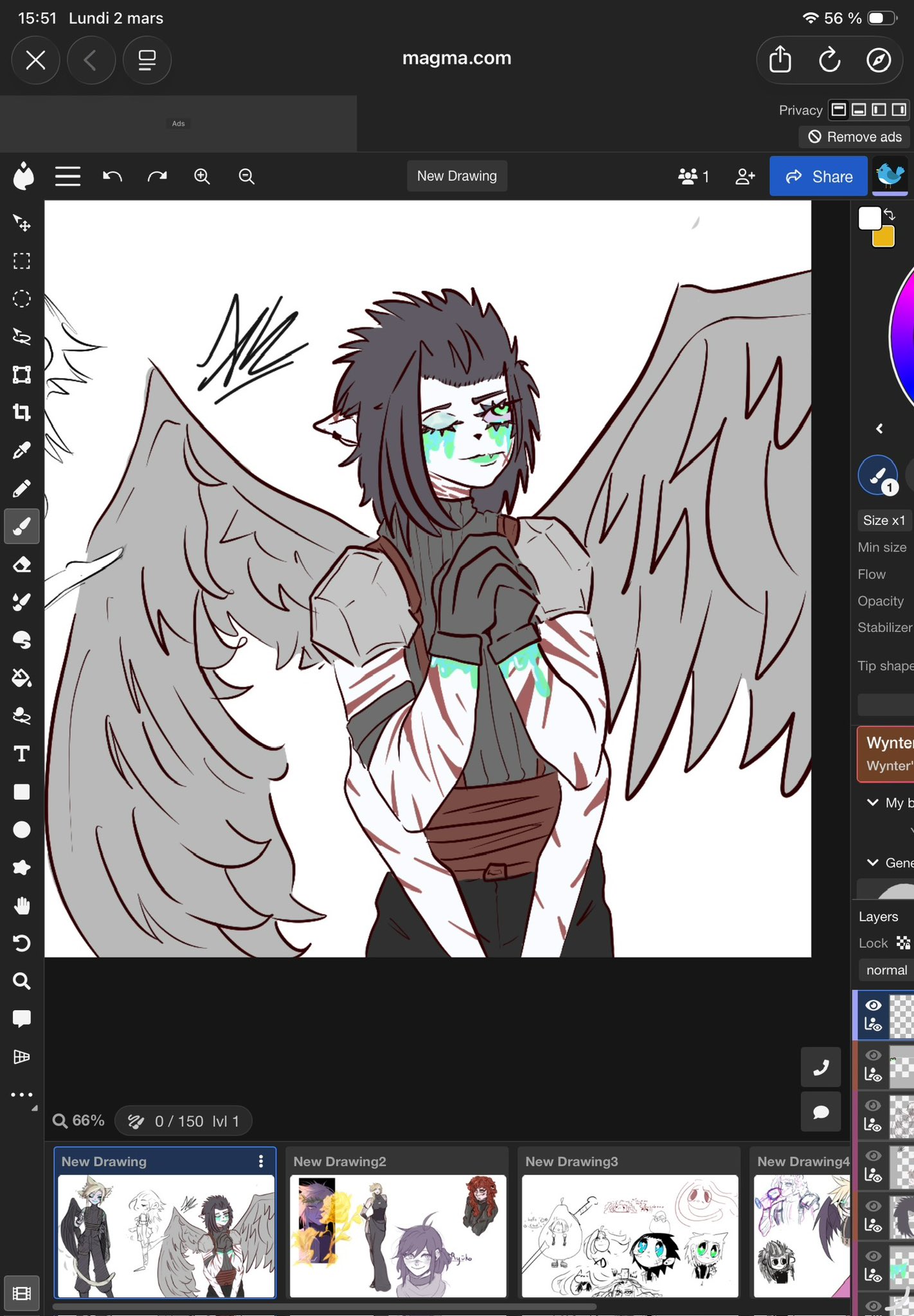The height and width of the screenshot is (1316, 914).
Task: Select the star shape tool
Action: pos(22,867)
